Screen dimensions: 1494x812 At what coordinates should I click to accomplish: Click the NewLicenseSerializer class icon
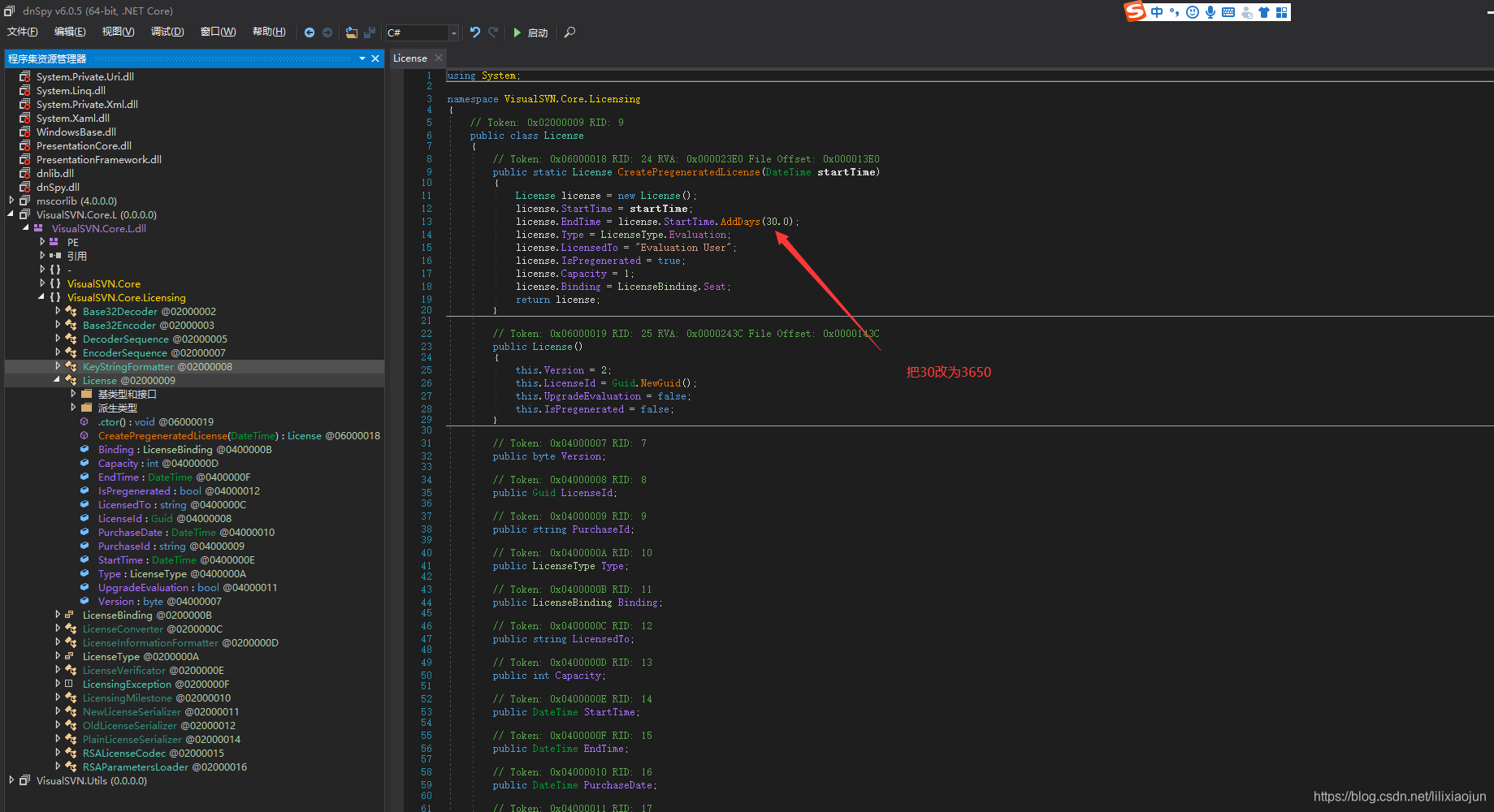tap(70, 711)
